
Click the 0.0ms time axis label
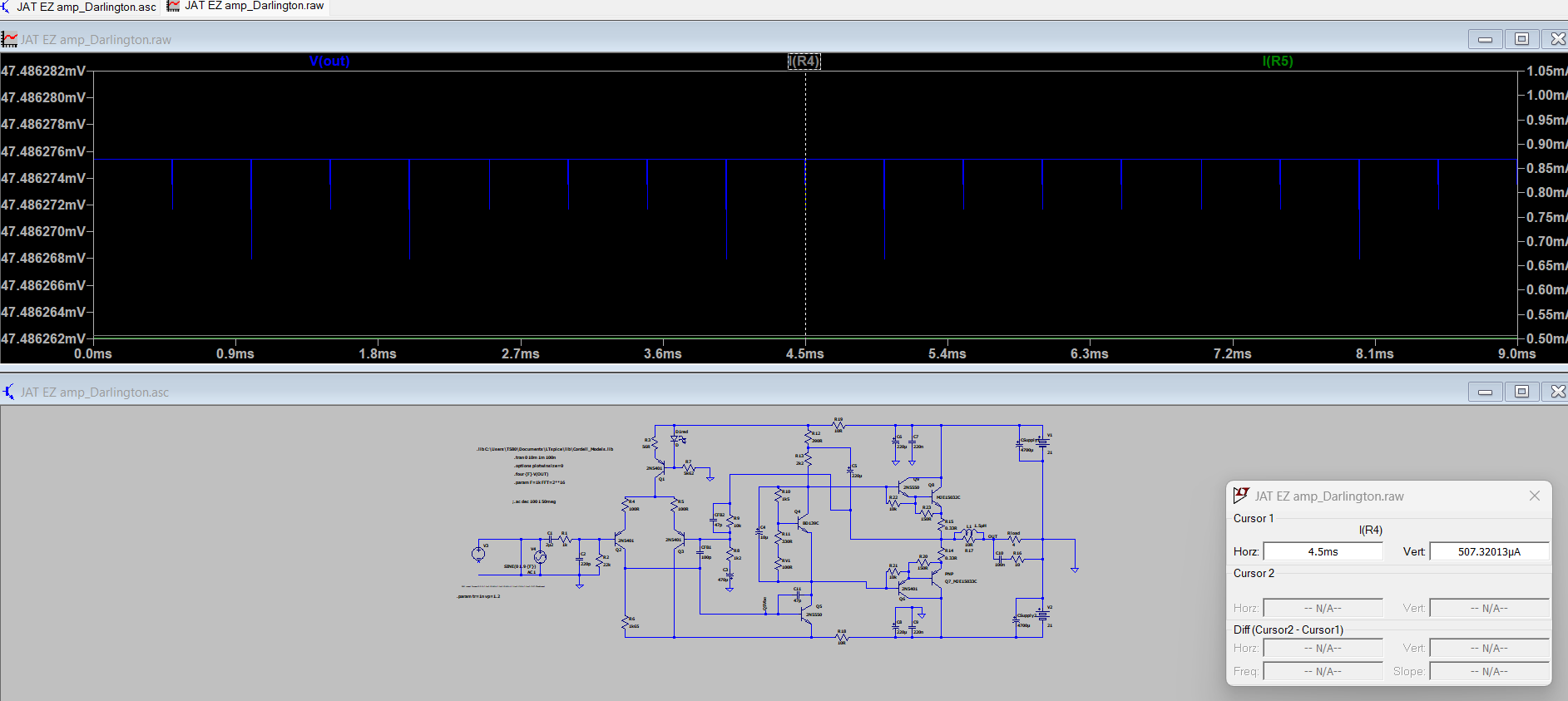pos(93,353)
